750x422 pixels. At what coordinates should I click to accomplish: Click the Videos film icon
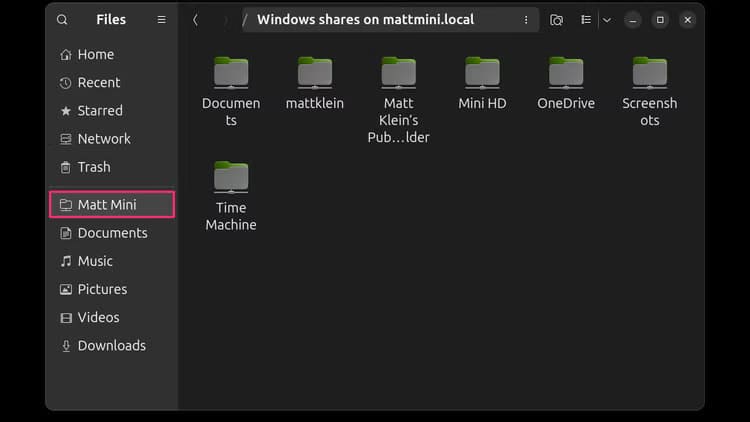66,318
